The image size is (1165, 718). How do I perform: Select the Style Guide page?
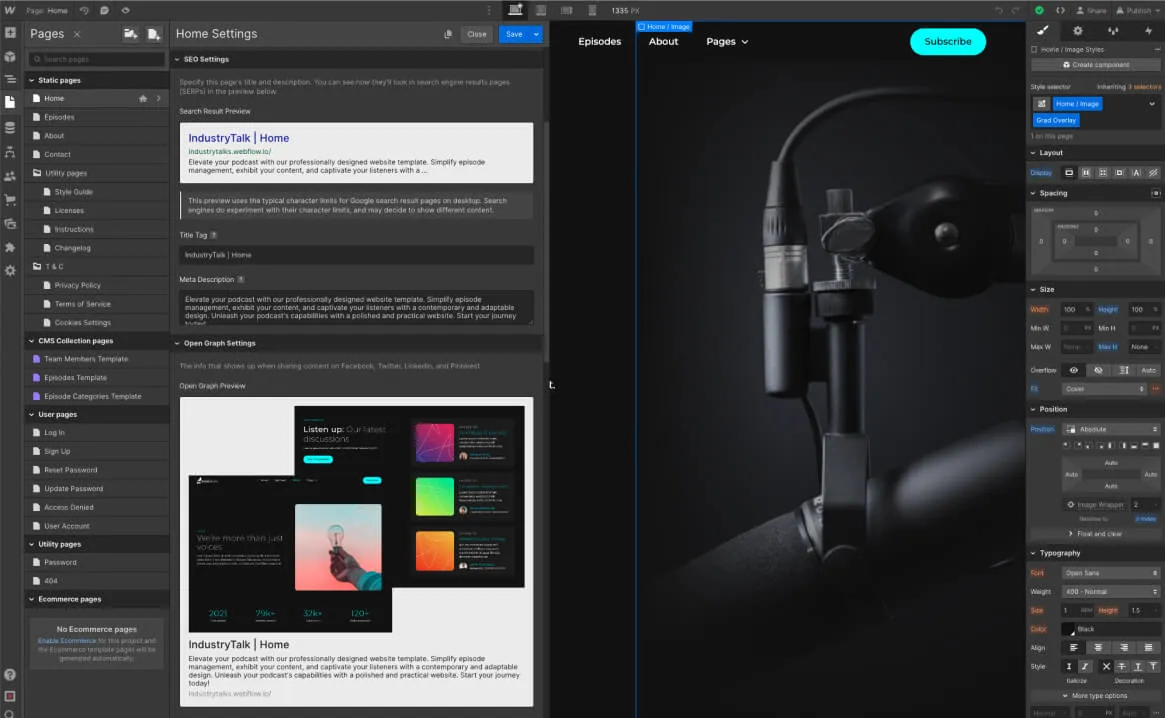pyautogui.click(x=97, y=192)
